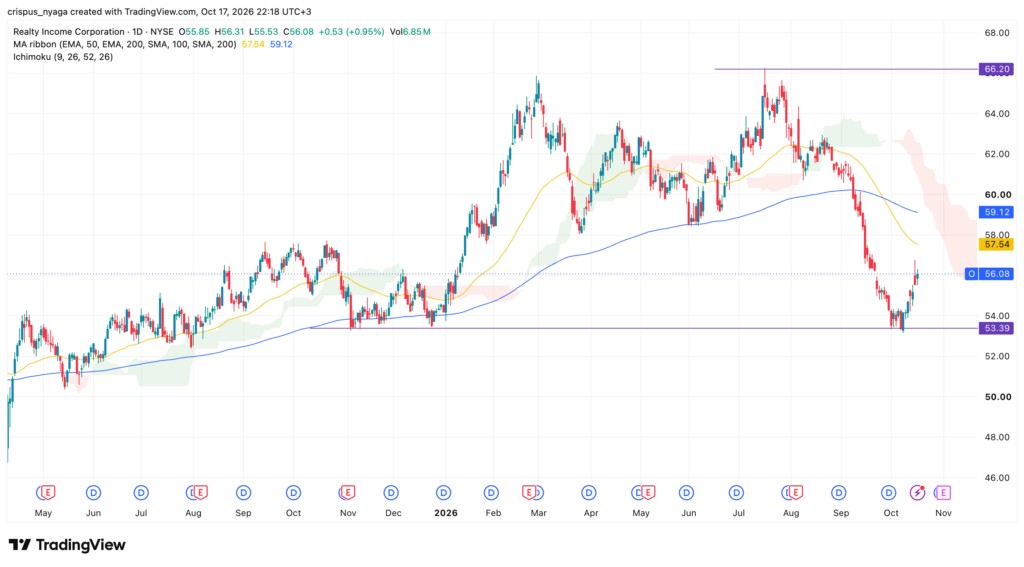Click the yellow 57.54 moving average label
1024x567 pixels.
996,244
